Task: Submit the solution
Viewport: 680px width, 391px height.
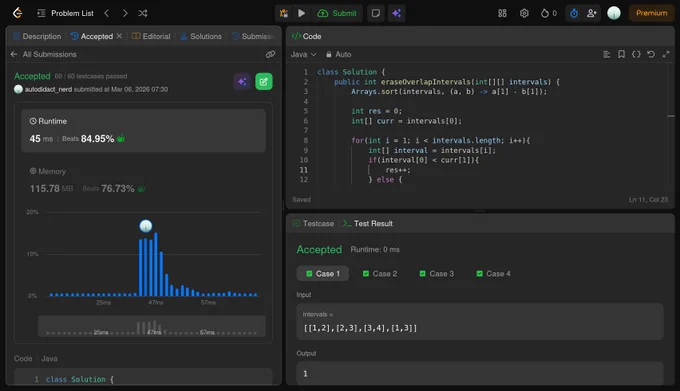Action: coord(337,13)
